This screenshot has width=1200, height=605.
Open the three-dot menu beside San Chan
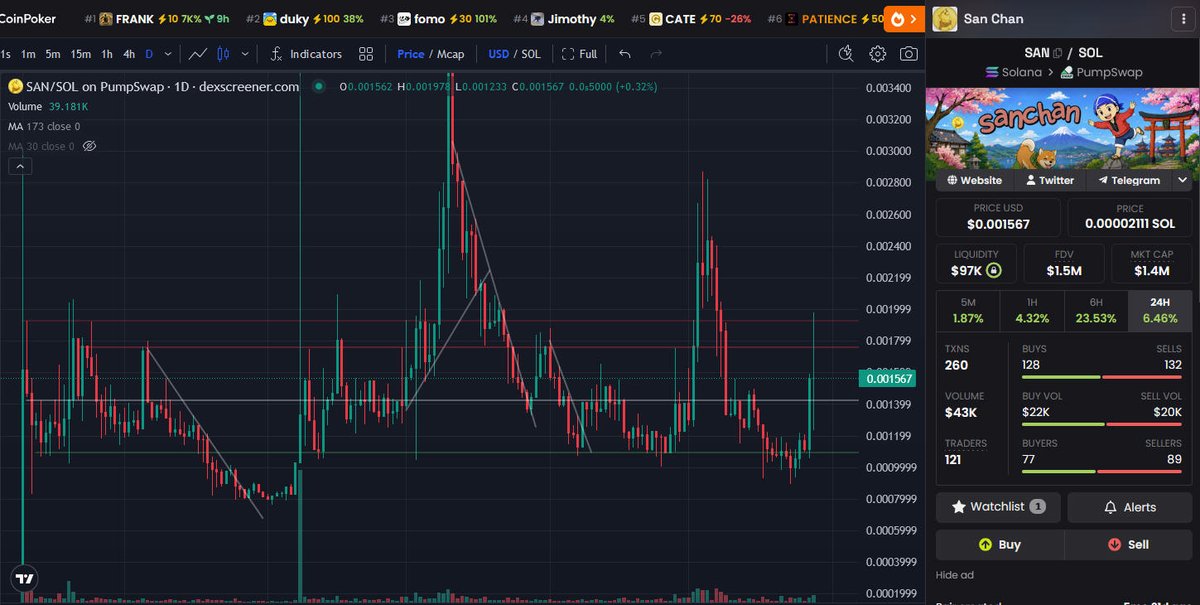click(1184, 19)
